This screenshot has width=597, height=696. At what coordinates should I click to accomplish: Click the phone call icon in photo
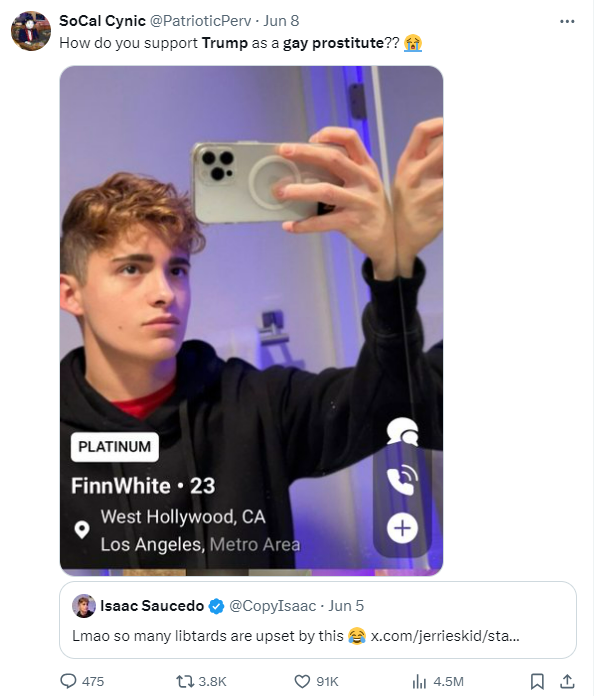(402, 480)
